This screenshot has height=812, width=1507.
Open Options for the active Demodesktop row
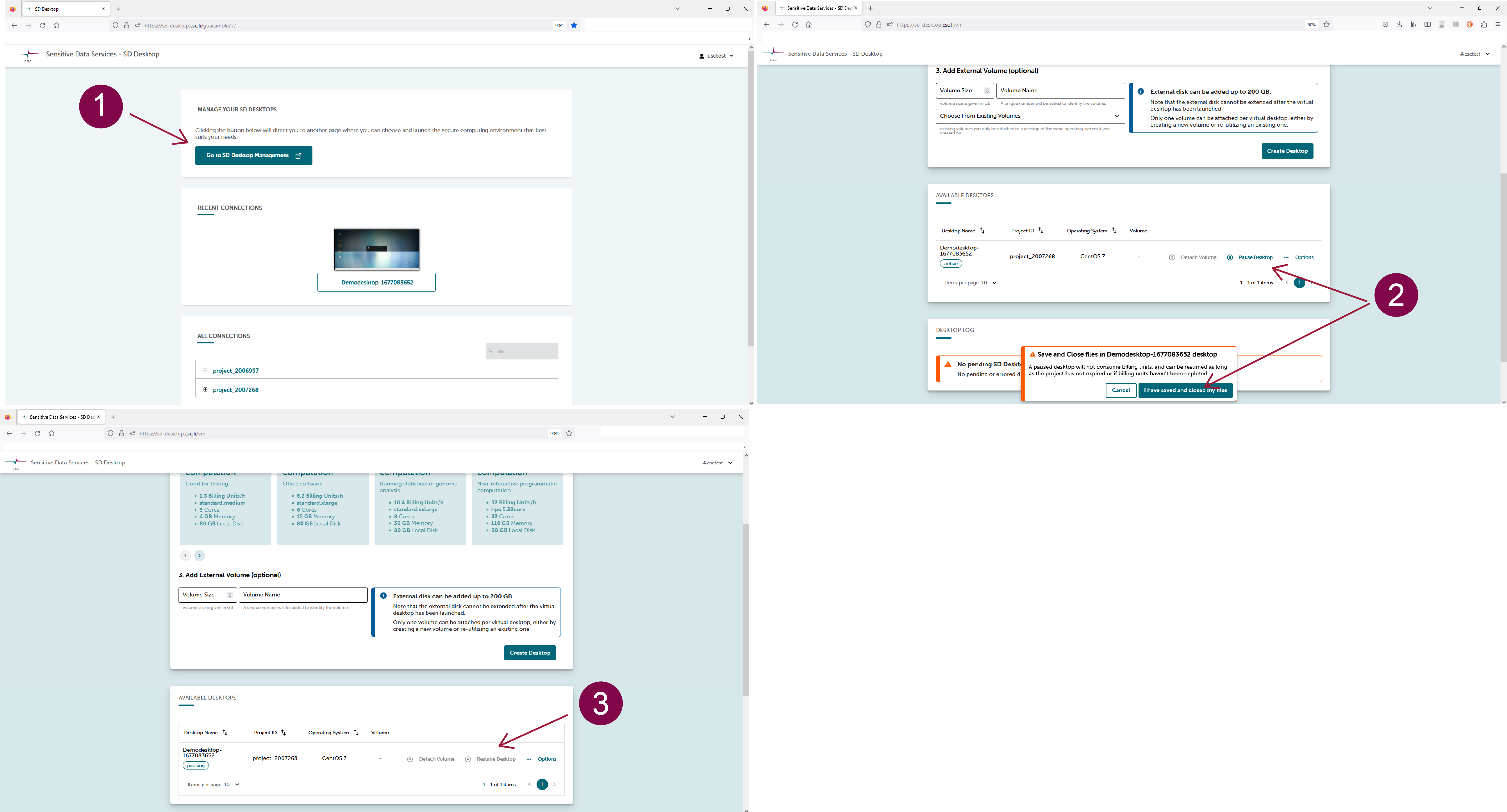1304,257
